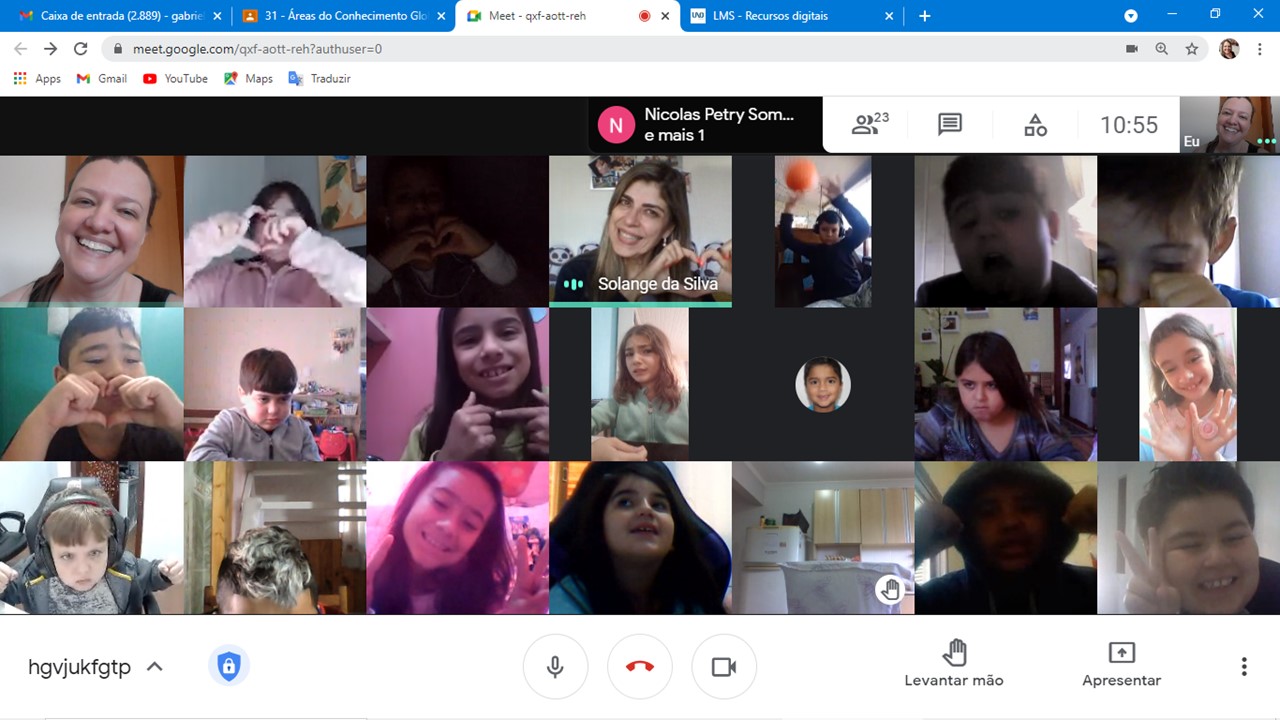Toggle Levantar mão to raise hand
The height and width of the screenshot is (720, 1280).
(953, 665)
